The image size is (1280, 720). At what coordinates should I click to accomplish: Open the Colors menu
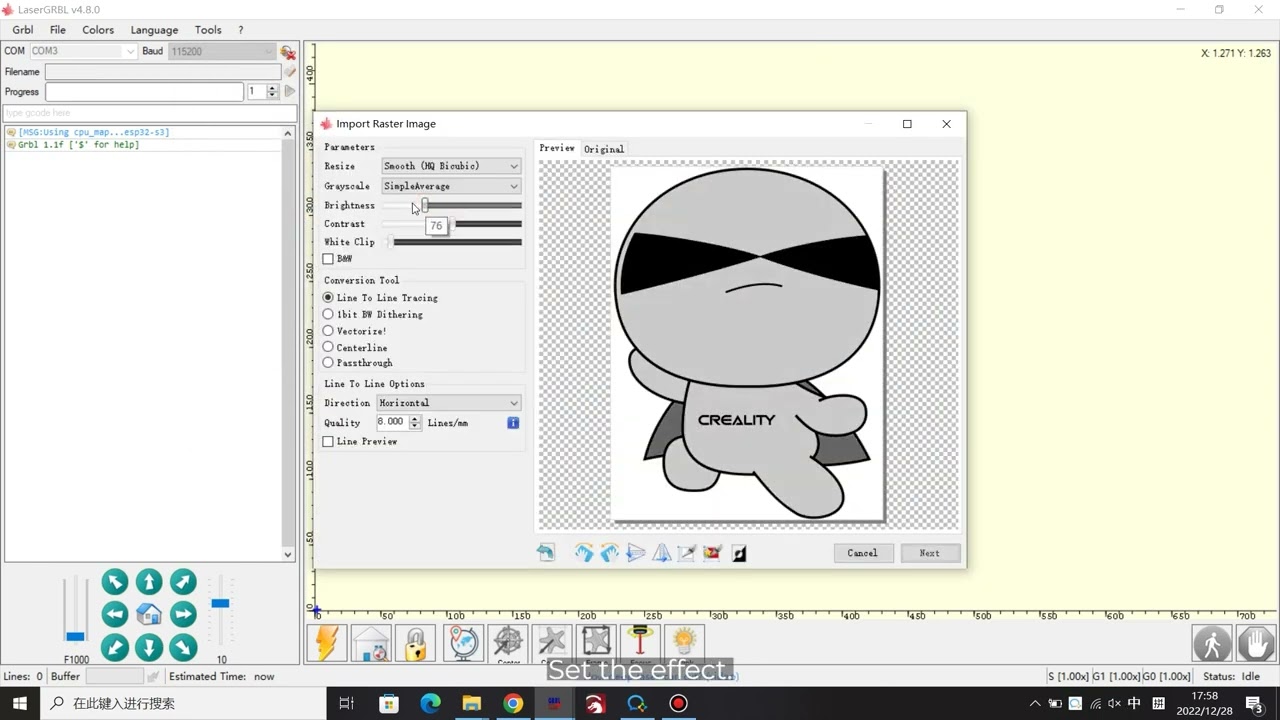point(98,30)
